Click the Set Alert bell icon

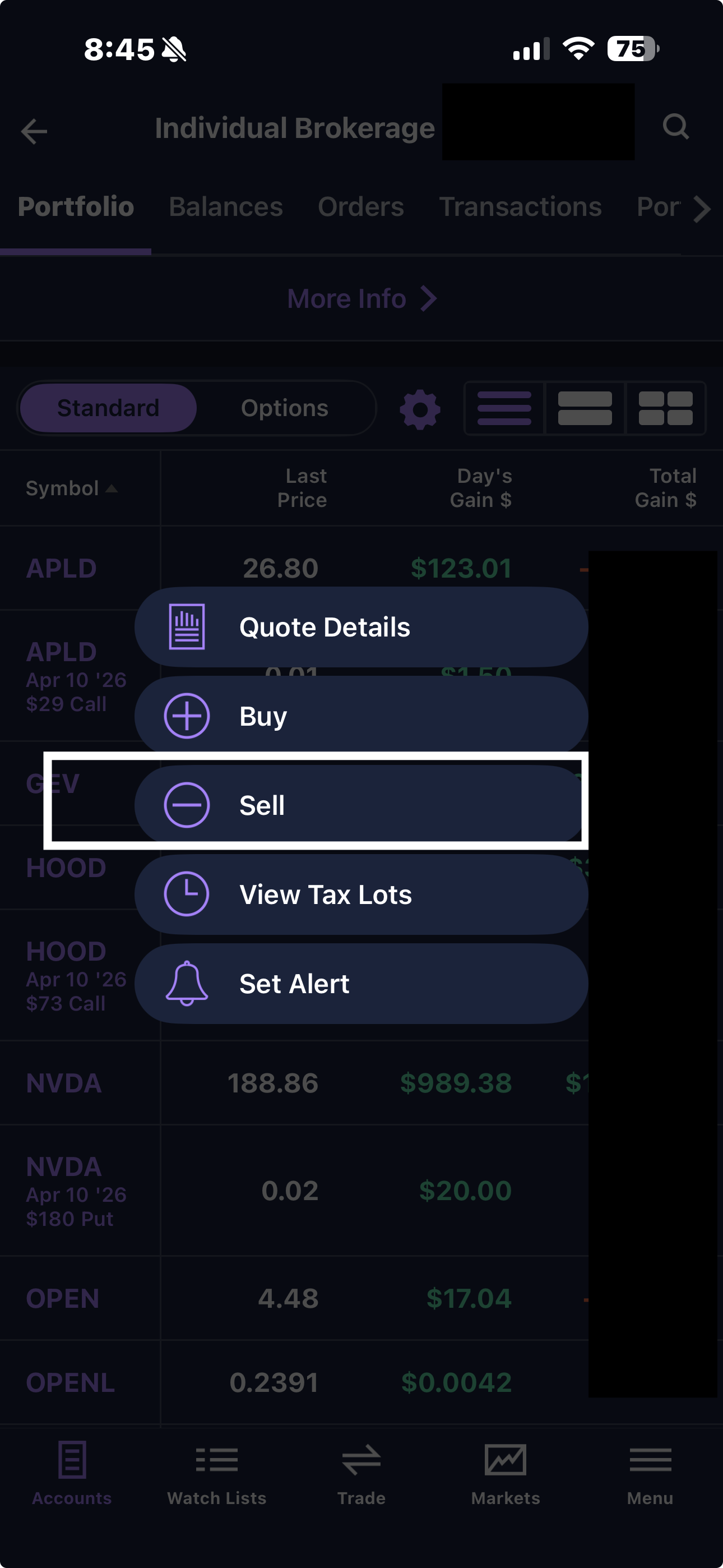tap(187, 983)
